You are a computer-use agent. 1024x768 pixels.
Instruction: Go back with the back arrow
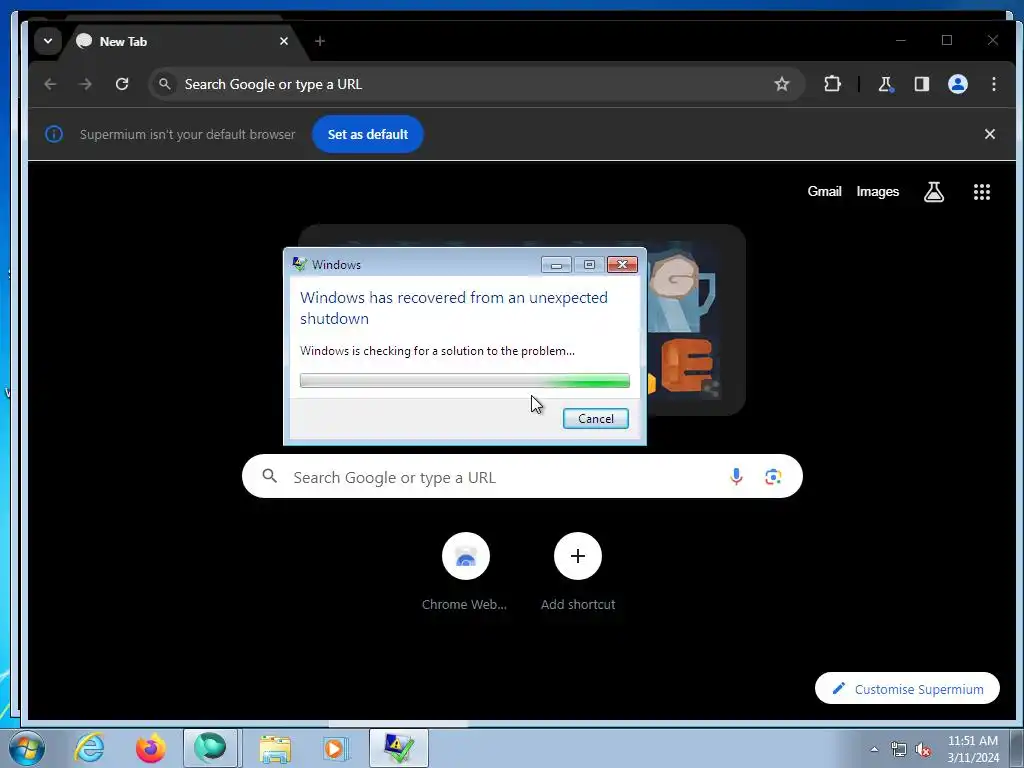coord(50,84)
